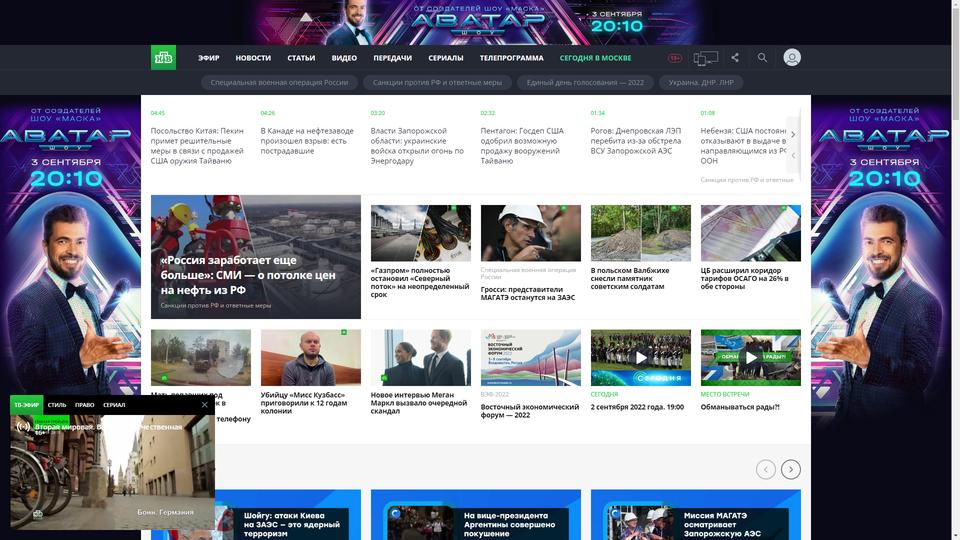Open НОВОСТИ menu item

253,58
